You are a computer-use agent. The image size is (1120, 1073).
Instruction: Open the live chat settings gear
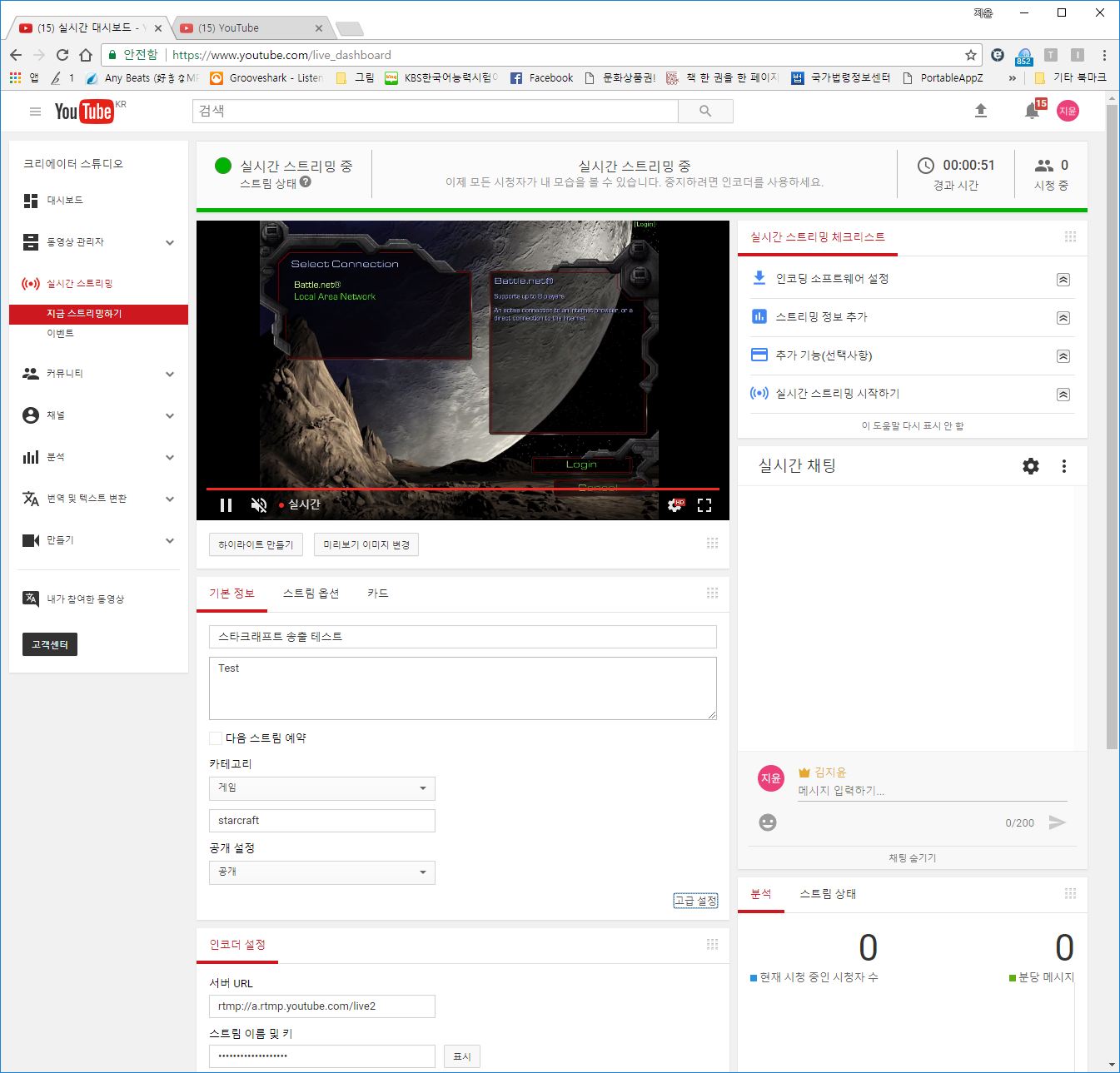click(1031, 466)
